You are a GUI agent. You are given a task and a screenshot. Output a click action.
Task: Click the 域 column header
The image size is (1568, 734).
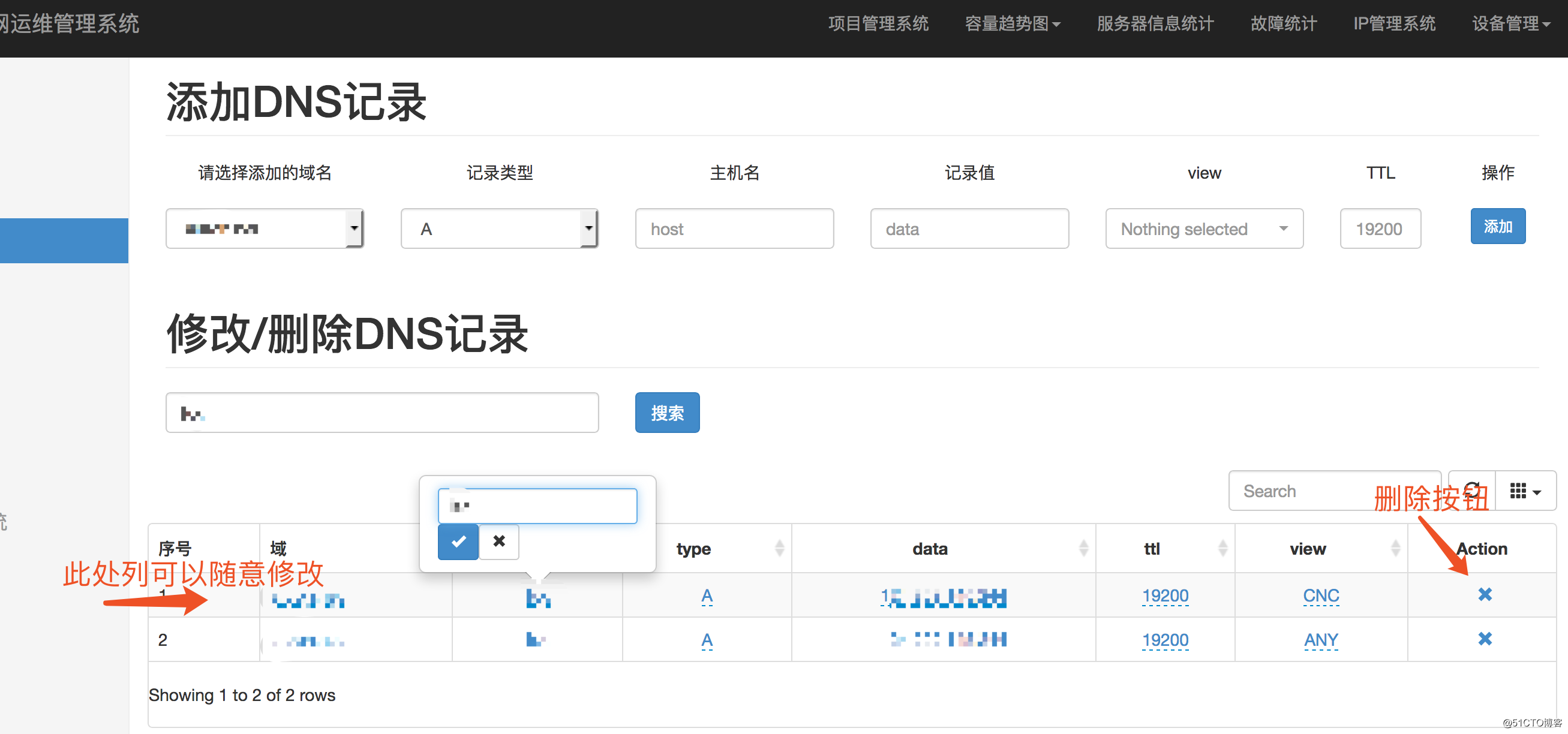tap(278, 548)
